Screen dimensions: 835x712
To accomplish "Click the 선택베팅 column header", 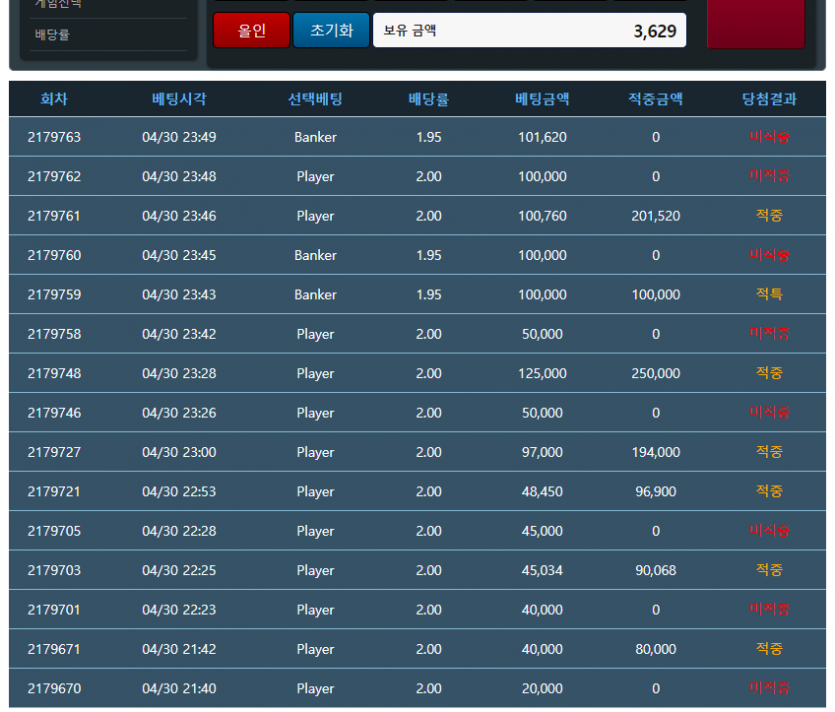I will coord(315,99).
